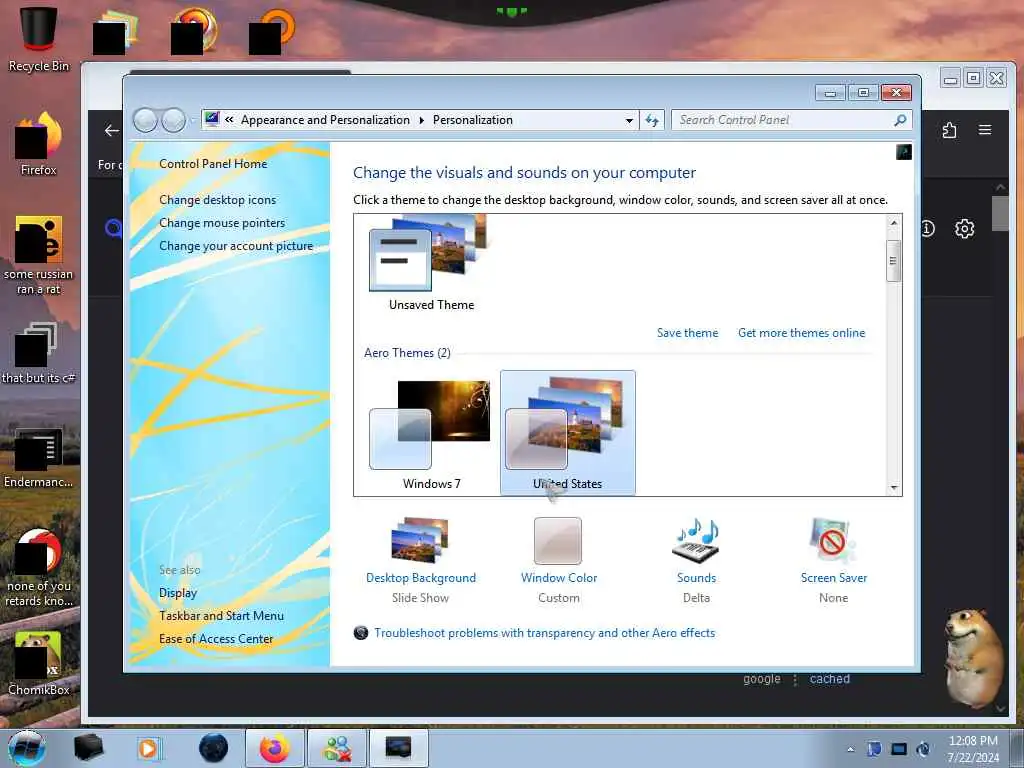The image size is (1024, 768).
Task: Click the cached link in browser page
Action: click(x=829, y=679)
